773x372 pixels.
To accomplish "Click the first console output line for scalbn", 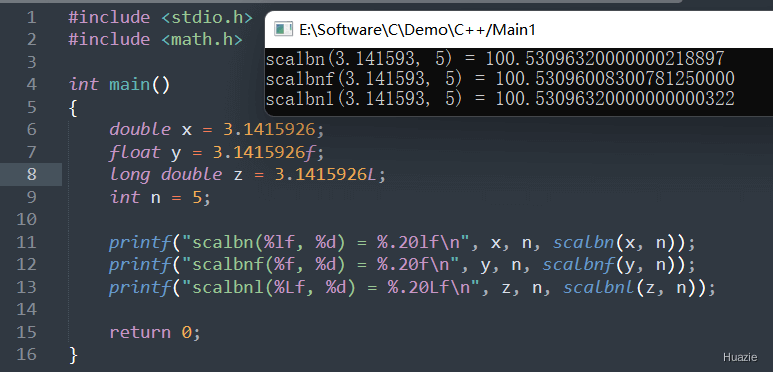I will [x=495, y=59].
